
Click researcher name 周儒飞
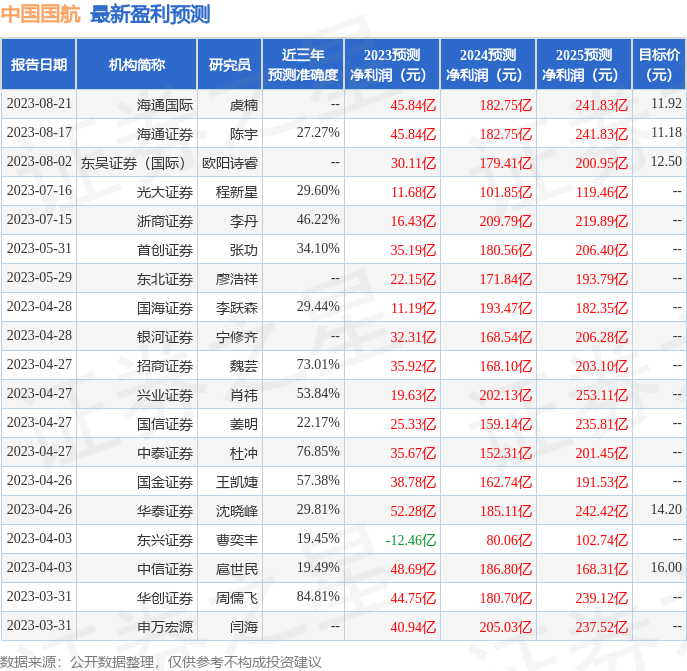pos(237,598)
